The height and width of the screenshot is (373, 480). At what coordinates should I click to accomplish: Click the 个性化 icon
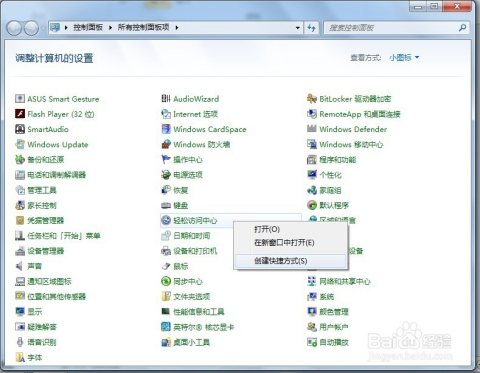pyautogui.click(x=312, y=175)
